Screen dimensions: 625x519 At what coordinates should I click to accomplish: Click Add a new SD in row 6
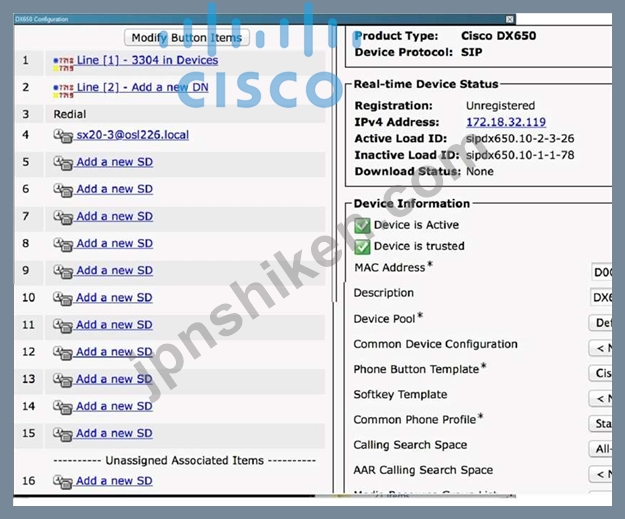[114, 189]
